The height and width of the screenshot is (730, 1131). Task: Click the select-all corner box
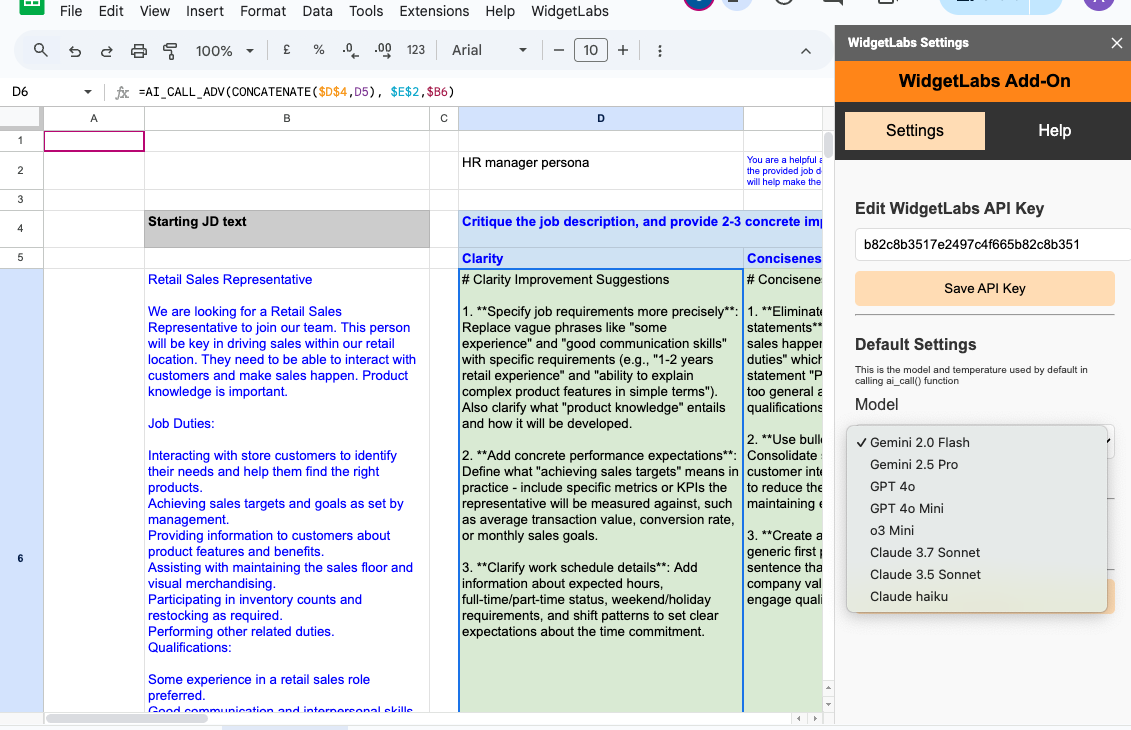(x=20, y=118)
